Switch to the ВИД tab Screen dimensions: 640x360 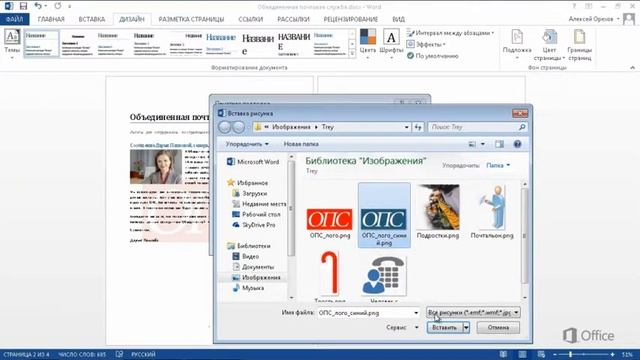(x=398, y=19)
